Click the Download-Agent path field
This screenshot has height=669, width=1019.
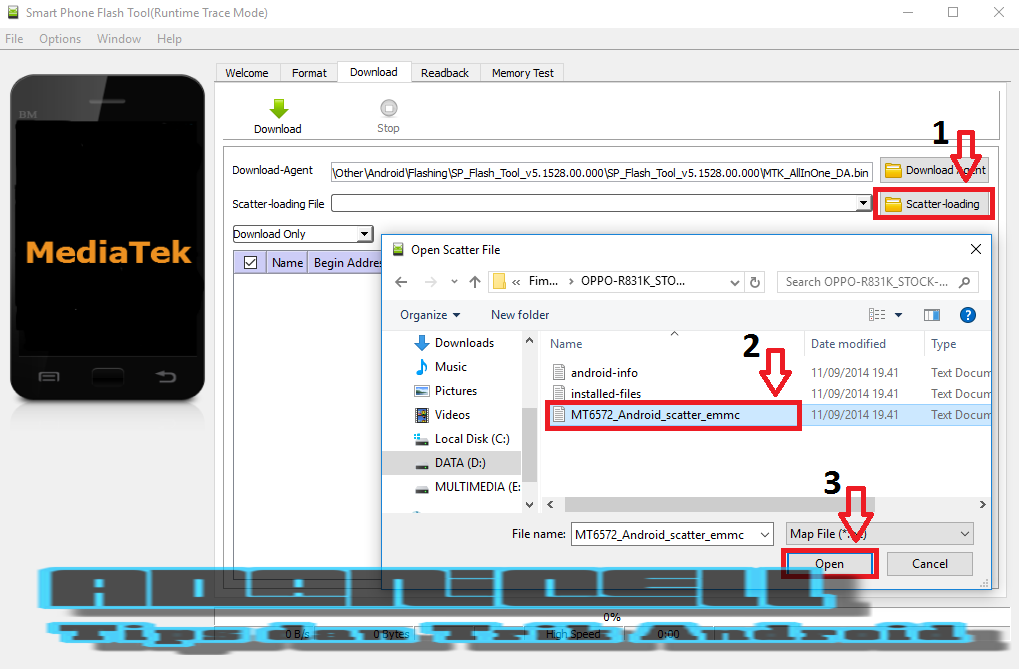pyautogui.click(x=601, y=172)
